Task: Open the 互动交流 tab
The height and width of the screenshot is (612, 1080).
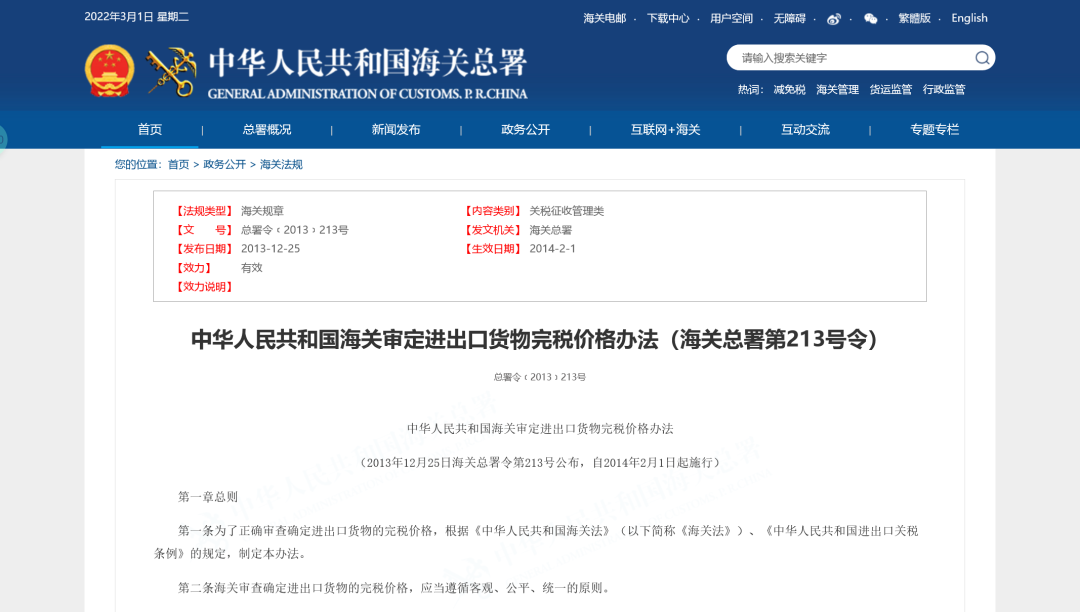Action: click(x=804, y=129)
